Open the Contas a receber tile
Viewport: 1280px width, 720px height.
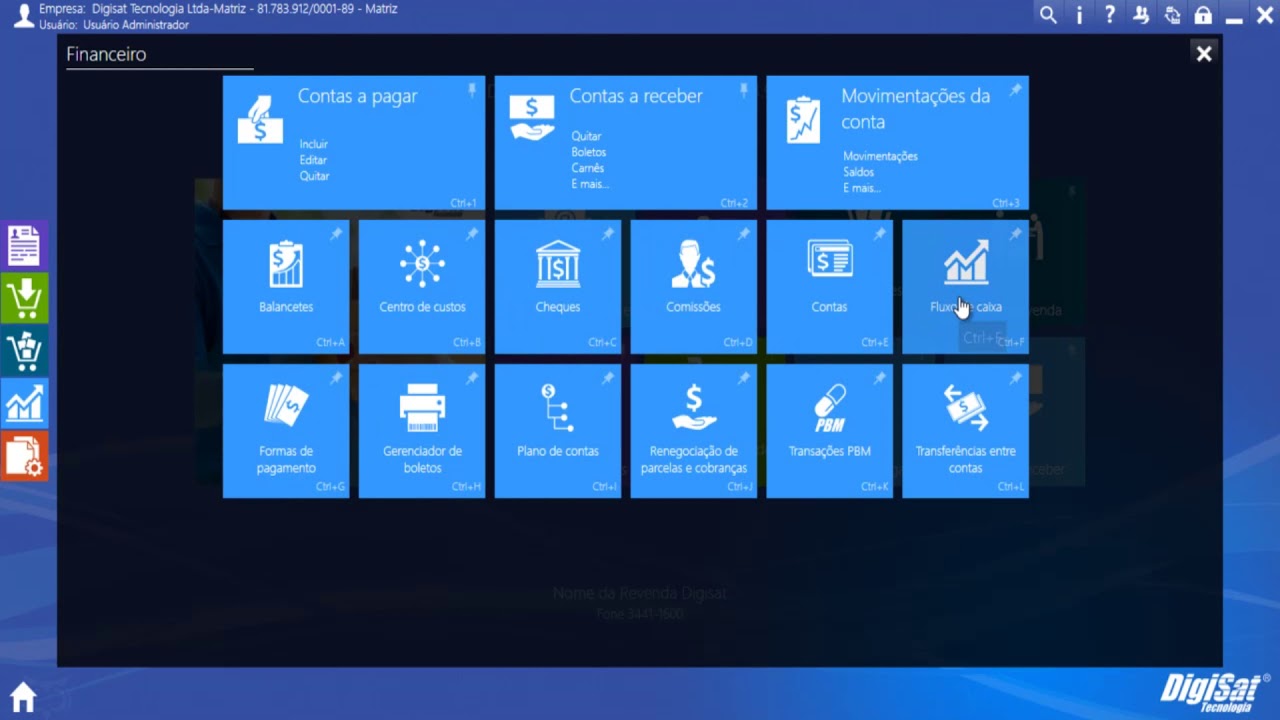(x=625, y=143)
